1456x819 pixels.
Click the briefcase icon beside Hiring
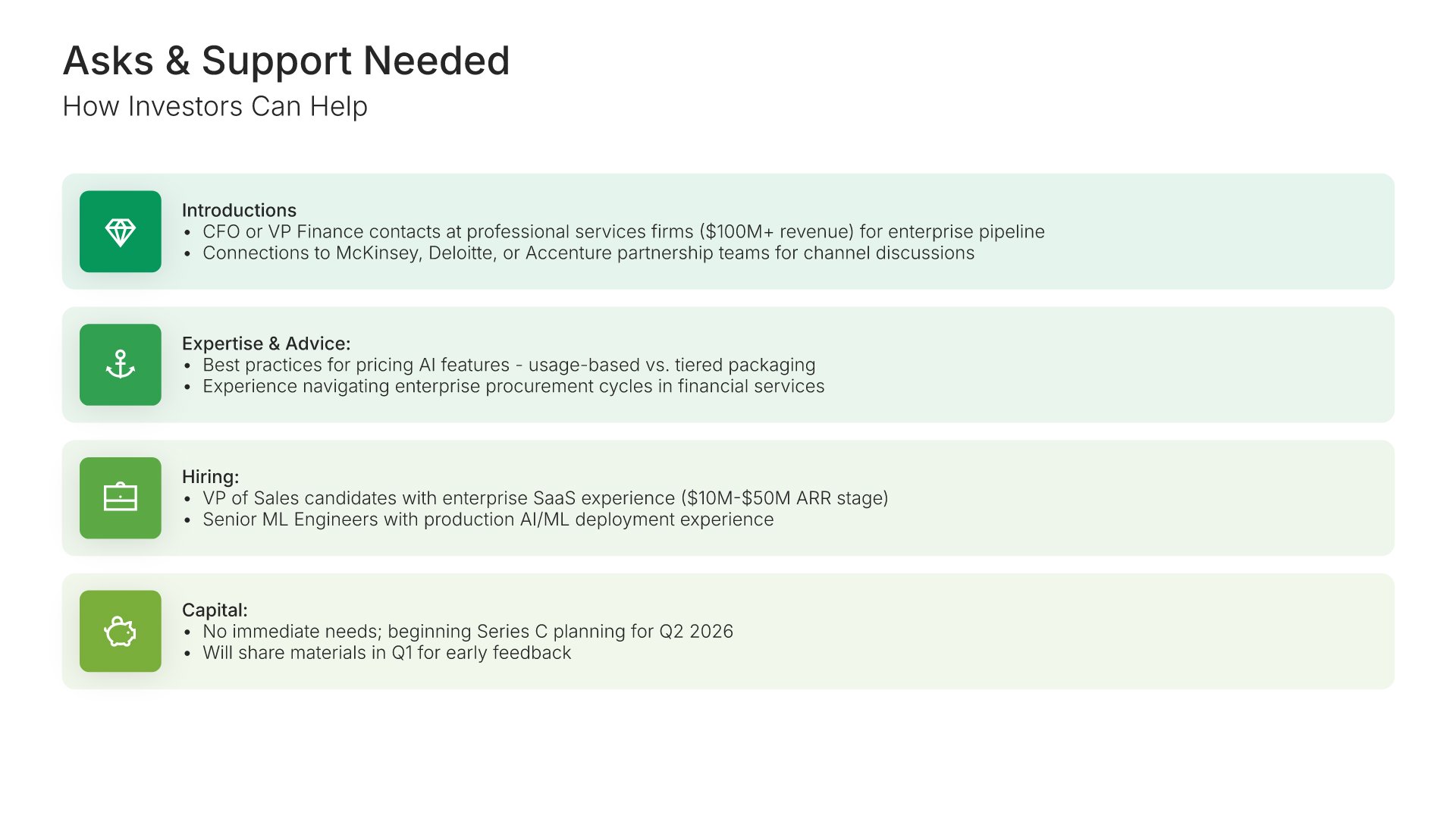click(x=120, y=498)
